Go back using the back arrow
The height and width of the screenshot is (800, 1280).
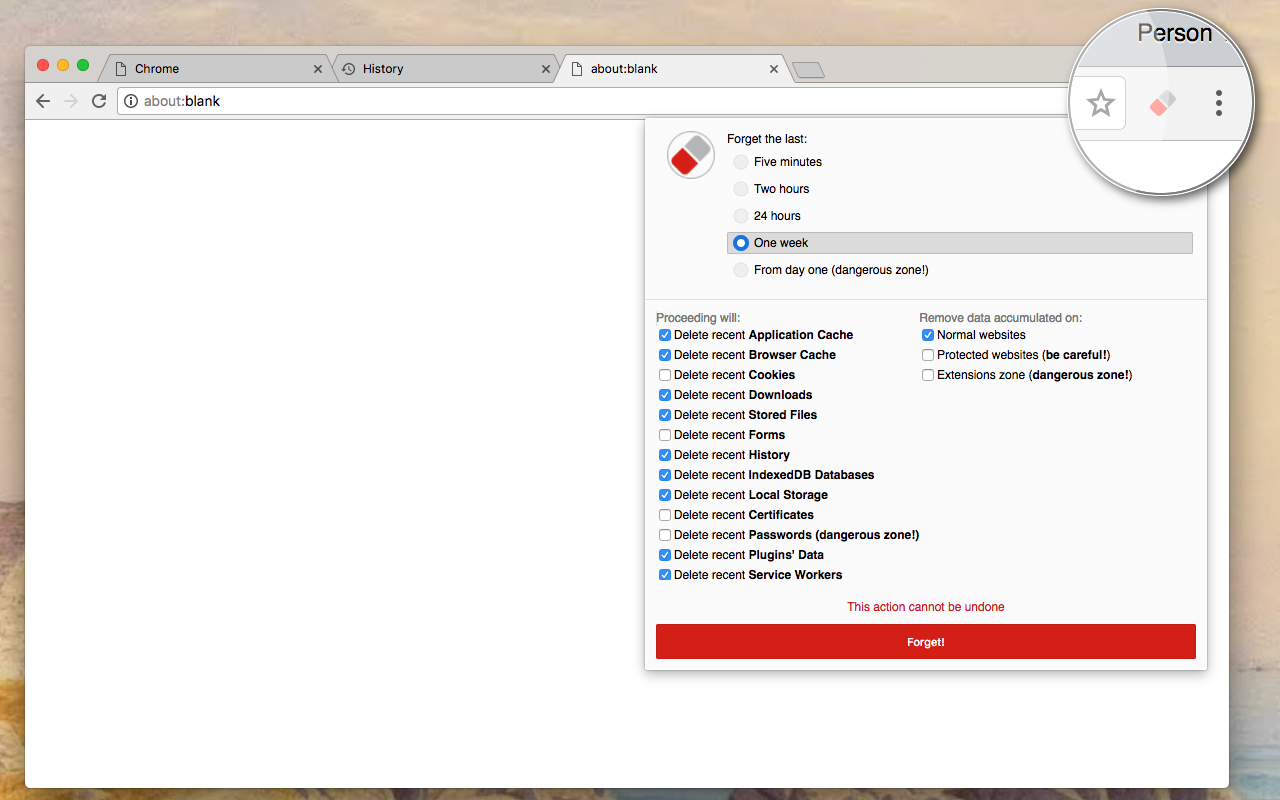42,101
